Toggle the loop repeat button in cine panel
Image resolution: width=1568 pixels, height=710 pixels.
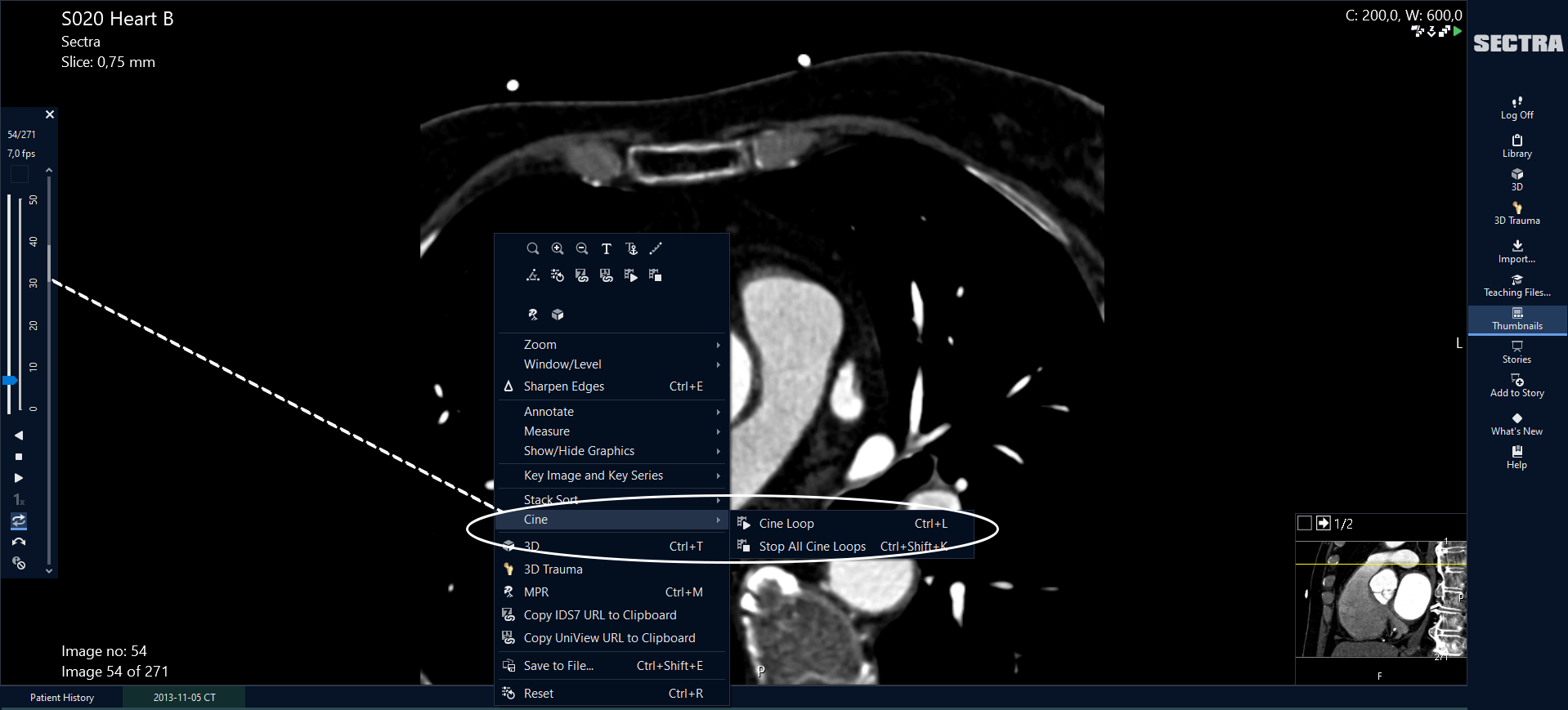(x=19, y=520)
